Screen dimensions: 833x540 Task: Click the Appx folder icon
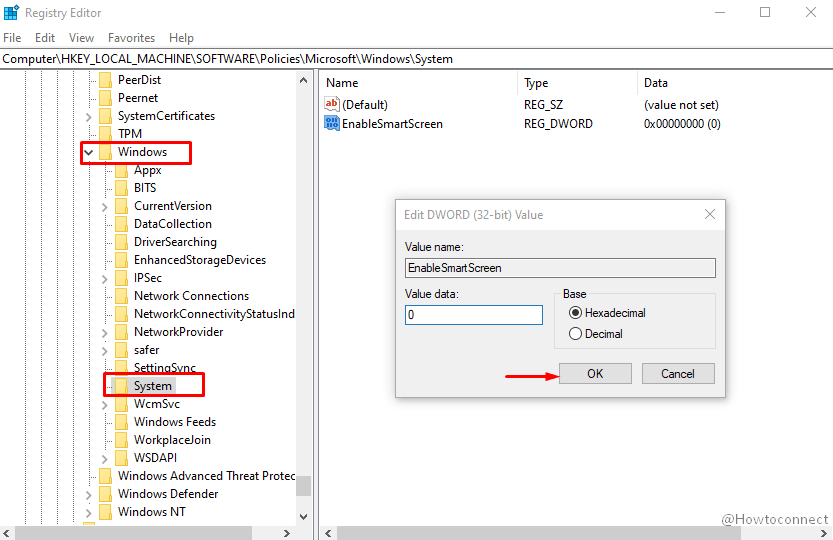(x=122, y=170)
